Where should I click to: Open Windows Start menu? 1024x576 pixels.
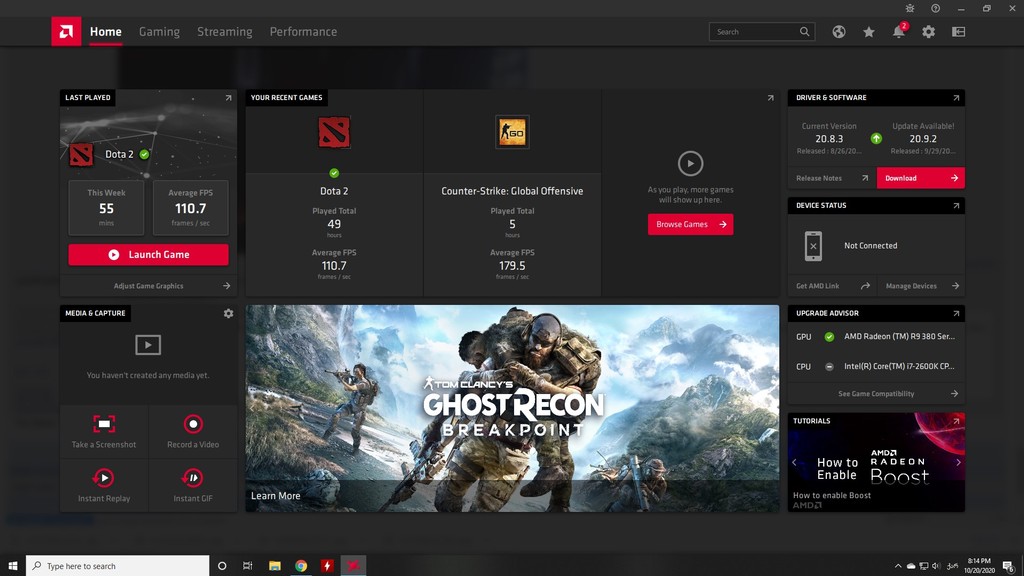click(x=12, y=566)
